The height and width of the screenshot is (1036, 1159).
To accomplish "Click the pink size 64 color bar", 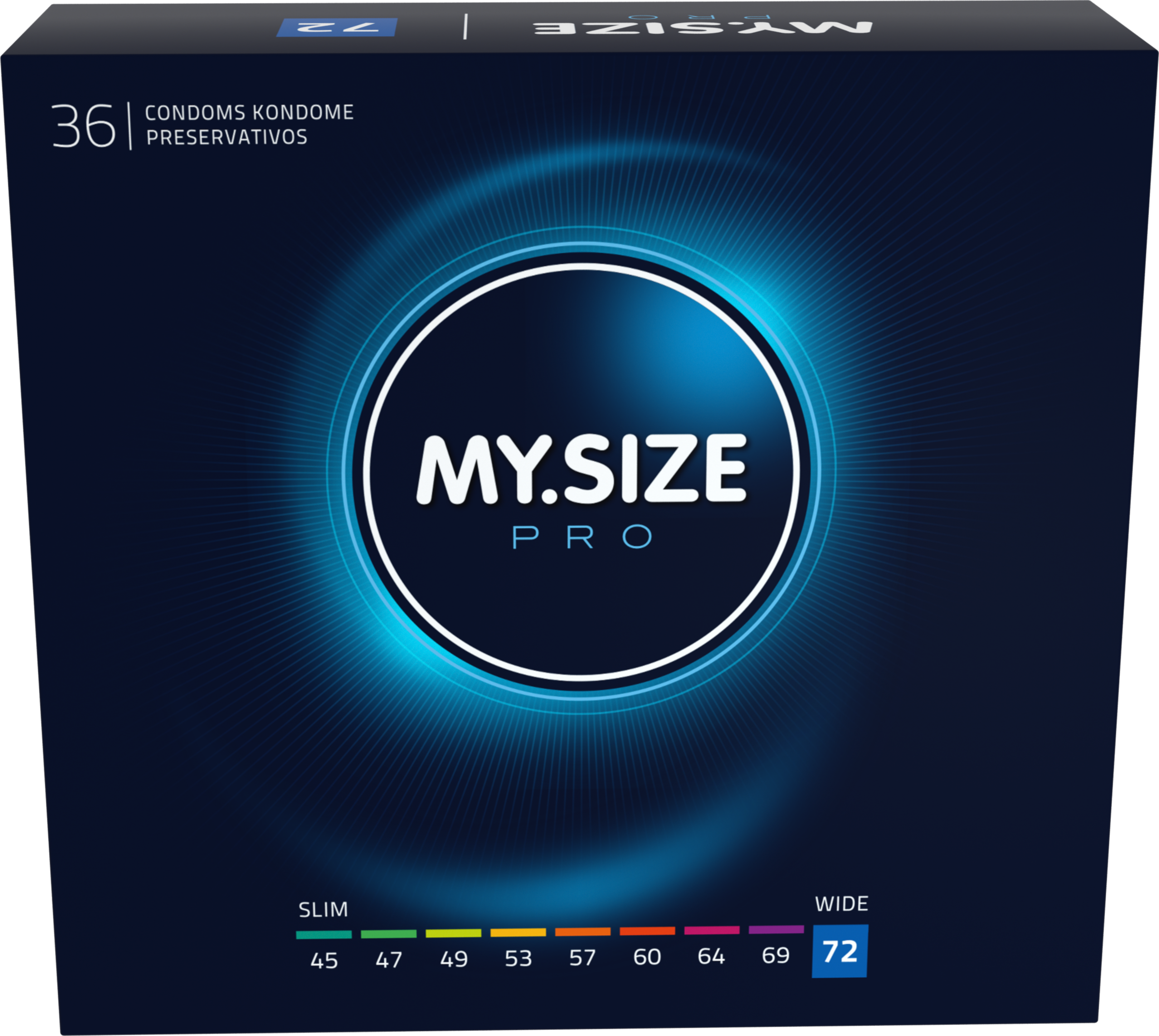I will (711, 930).
